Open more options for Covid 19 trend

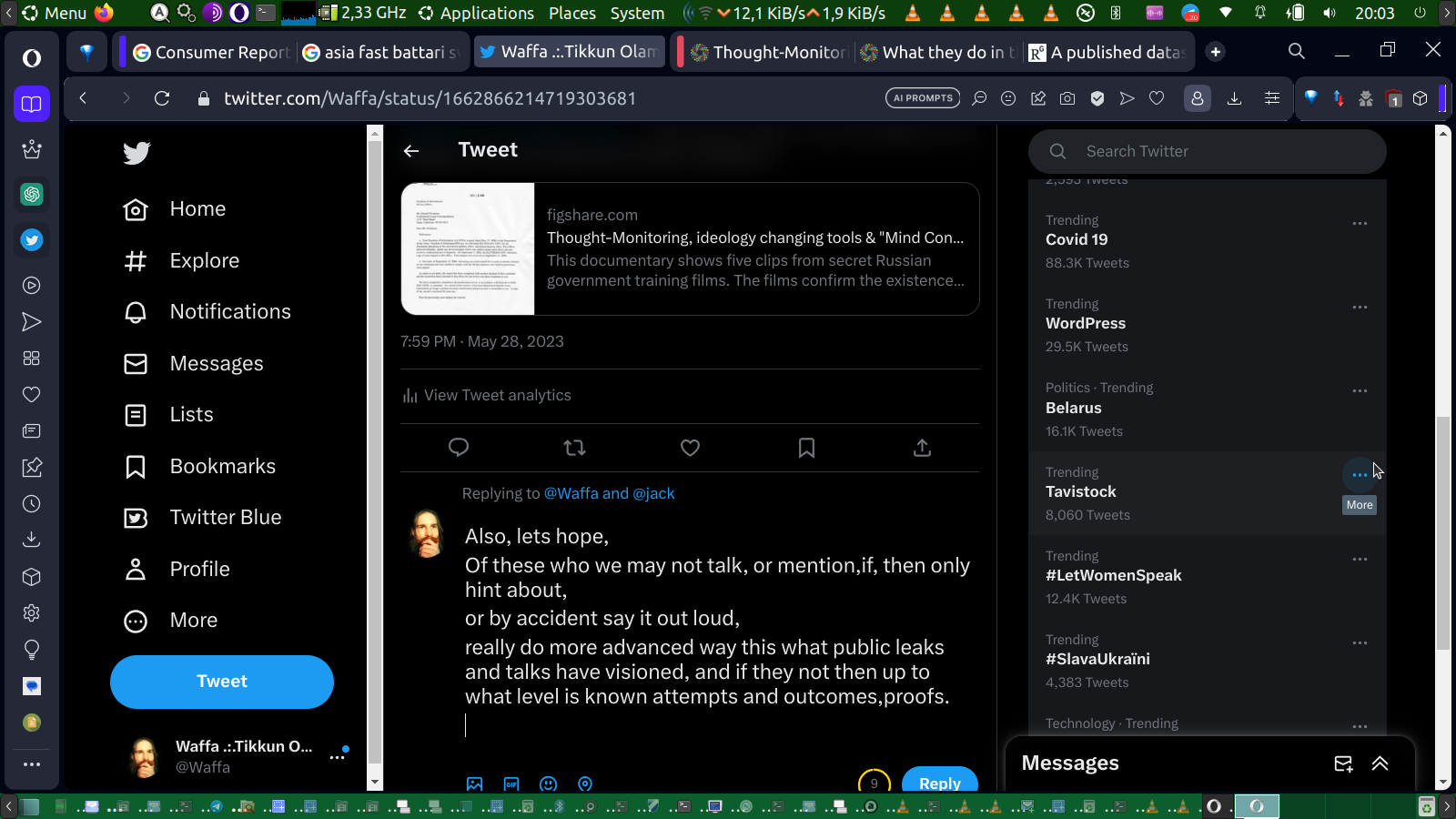click(1360, 223)
